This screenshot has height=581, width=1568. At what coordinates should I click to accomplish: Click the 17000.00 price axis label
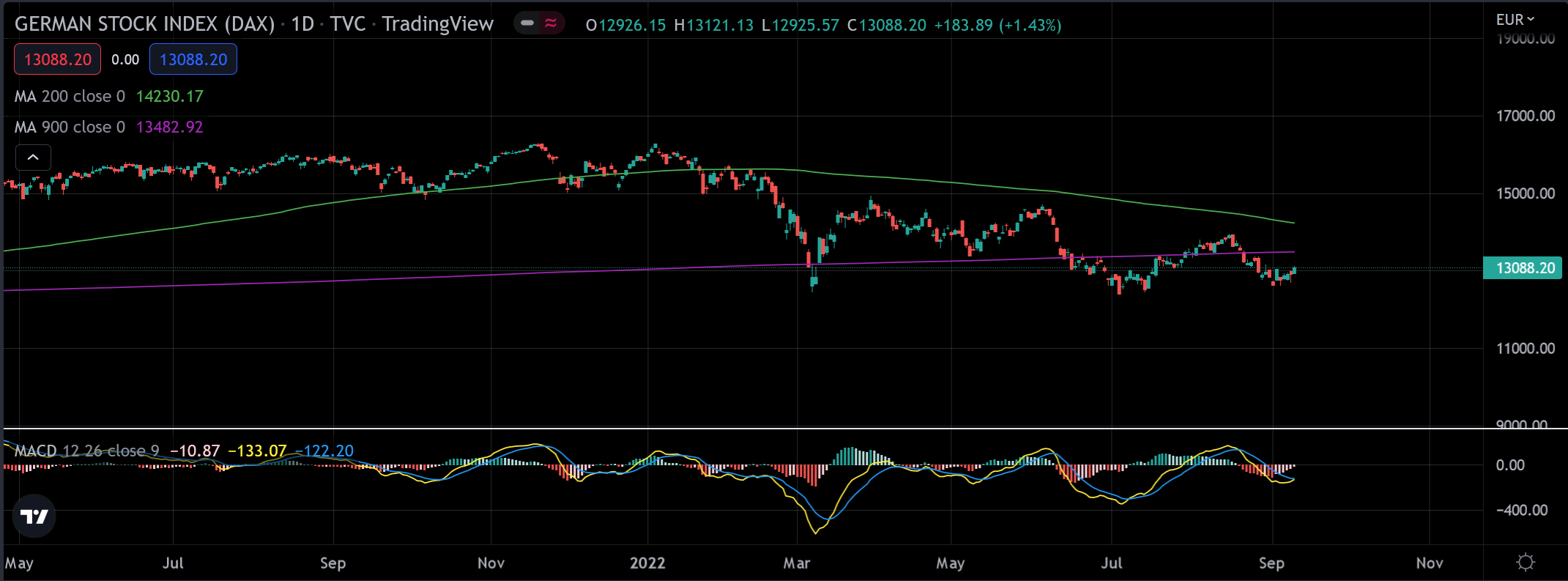pos(1526,116)
